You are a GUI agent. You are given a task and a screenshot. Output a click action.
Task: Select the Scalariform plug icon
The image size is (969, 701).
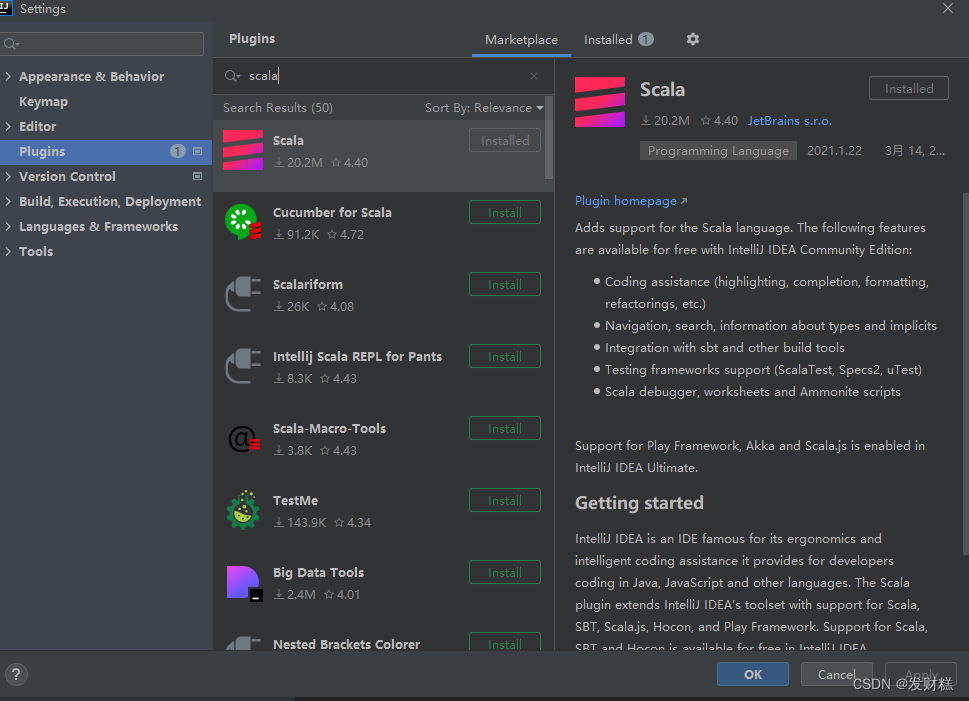tap(243, 294)
